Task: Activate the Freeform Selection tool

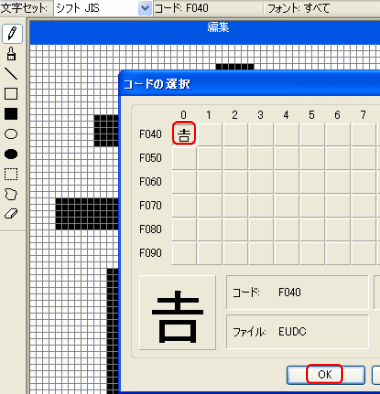Action: (11, 194)
